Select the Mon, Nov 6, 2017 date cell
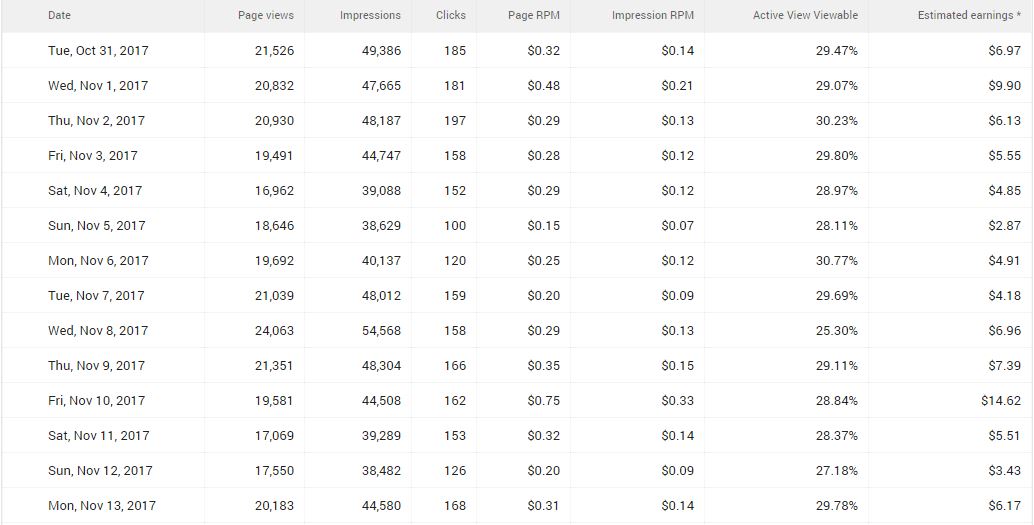The width and height of the screenshot is (1034, 525). click(98, 261)
